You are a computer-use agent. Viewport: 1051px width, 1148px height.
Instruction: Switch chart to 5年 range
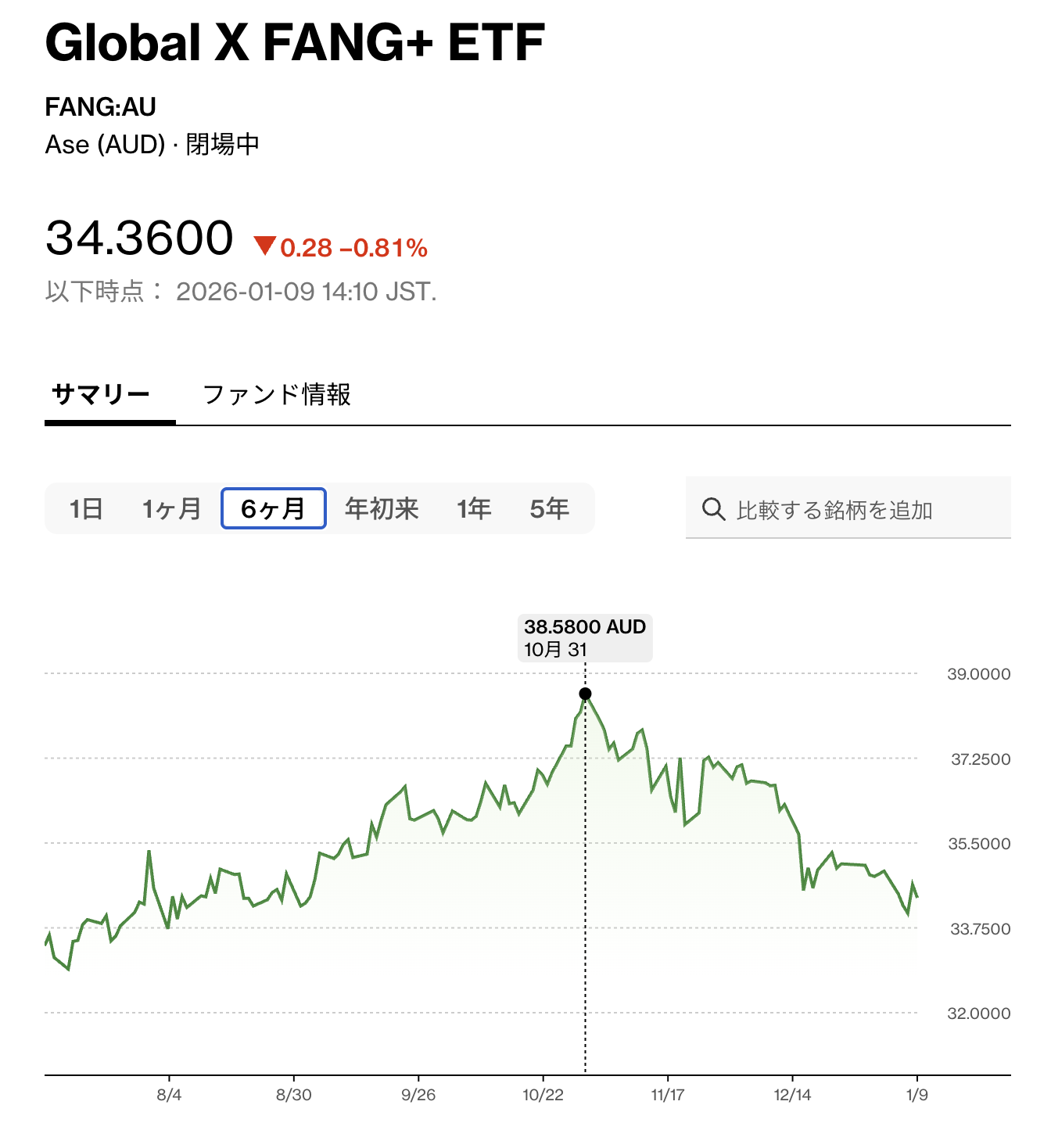[x=549, y=509]
